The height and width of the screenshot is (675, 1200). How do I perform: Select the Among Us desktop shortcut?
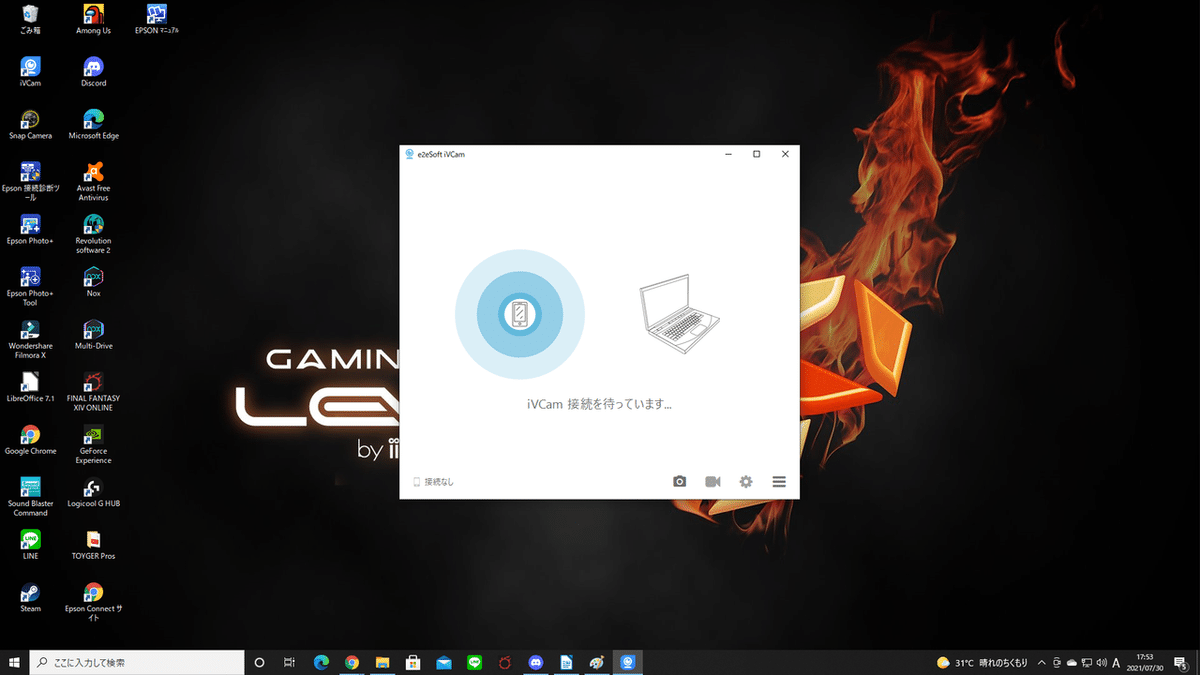click(x=93, y=19)
